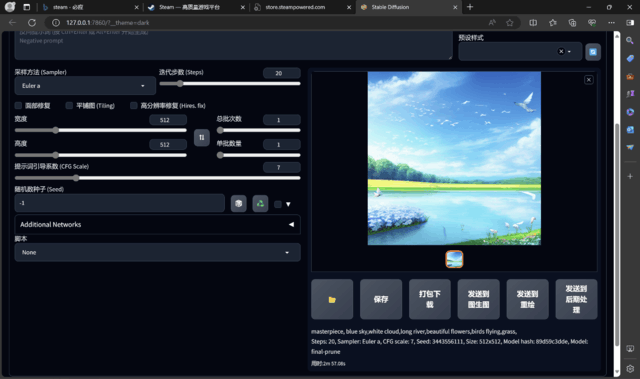The image size is (640, 379).
Task: Swap width and height with arrows icon
Action: (202, 137)
